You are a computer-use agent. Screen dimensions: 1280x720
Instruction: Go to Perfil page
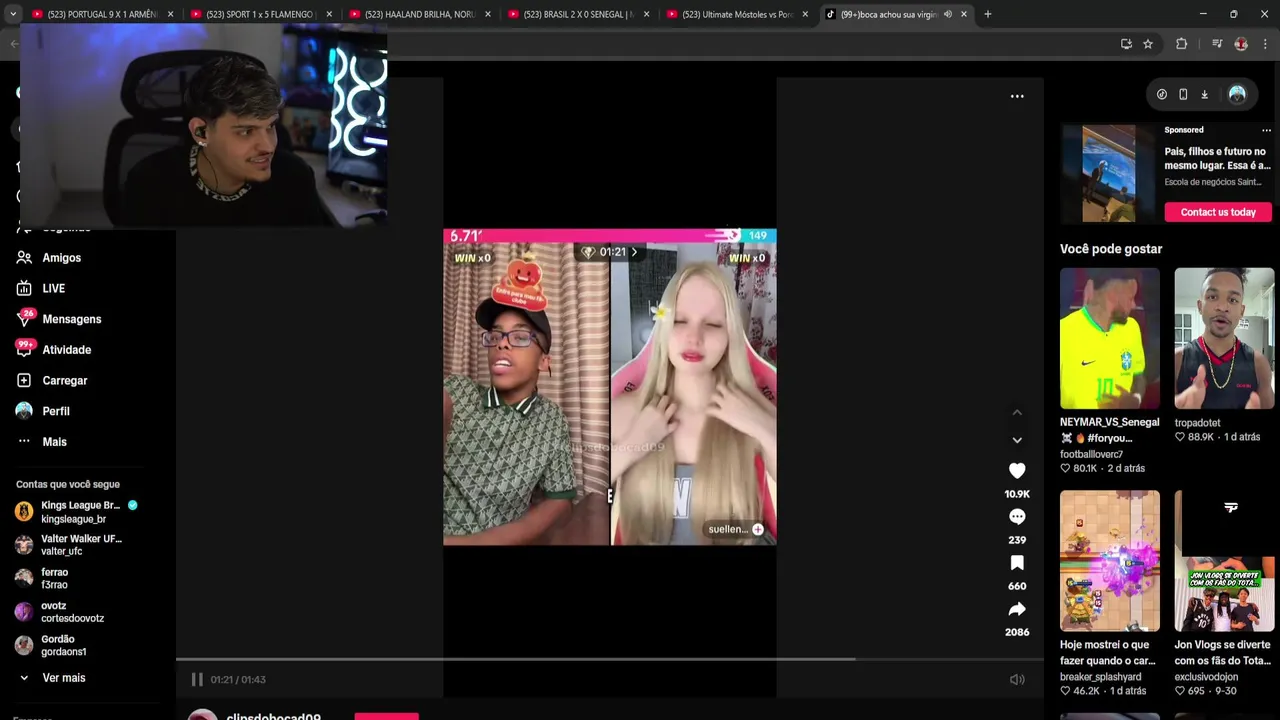tap(56, 411)
